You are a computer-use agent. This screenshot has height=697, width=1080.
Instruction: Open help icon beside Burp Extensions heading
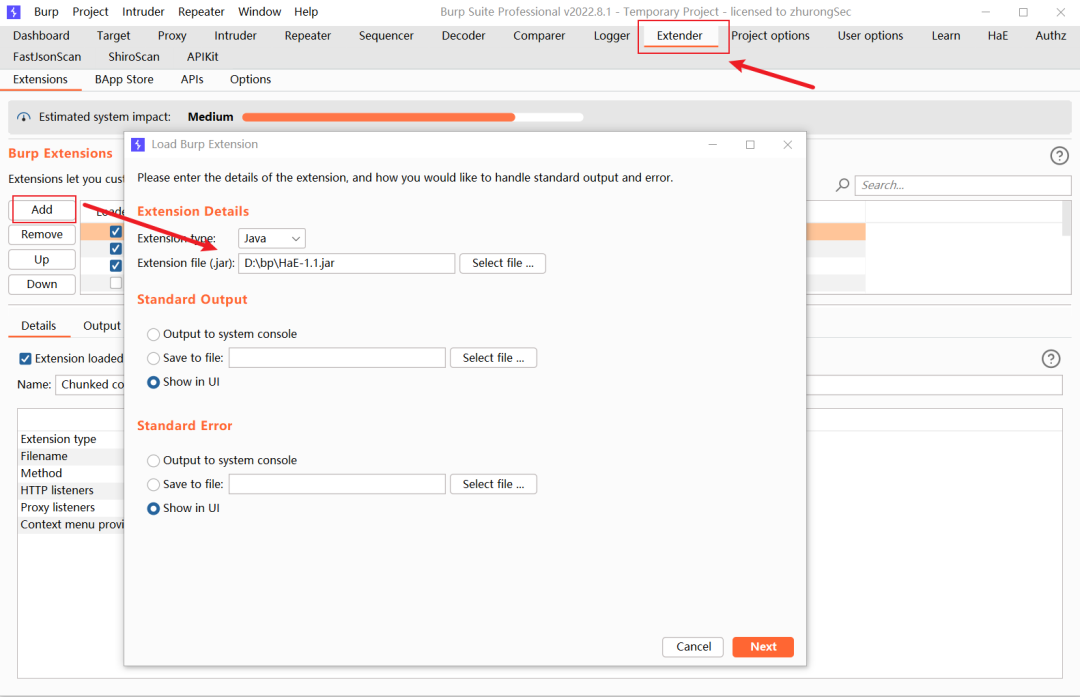(1059, 156)
